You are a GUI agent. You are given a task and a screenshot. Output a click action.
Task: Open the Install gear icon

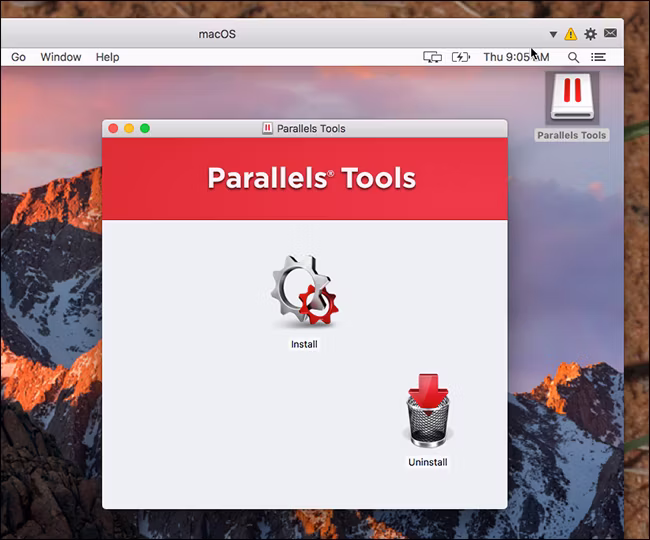coord(305,291)
